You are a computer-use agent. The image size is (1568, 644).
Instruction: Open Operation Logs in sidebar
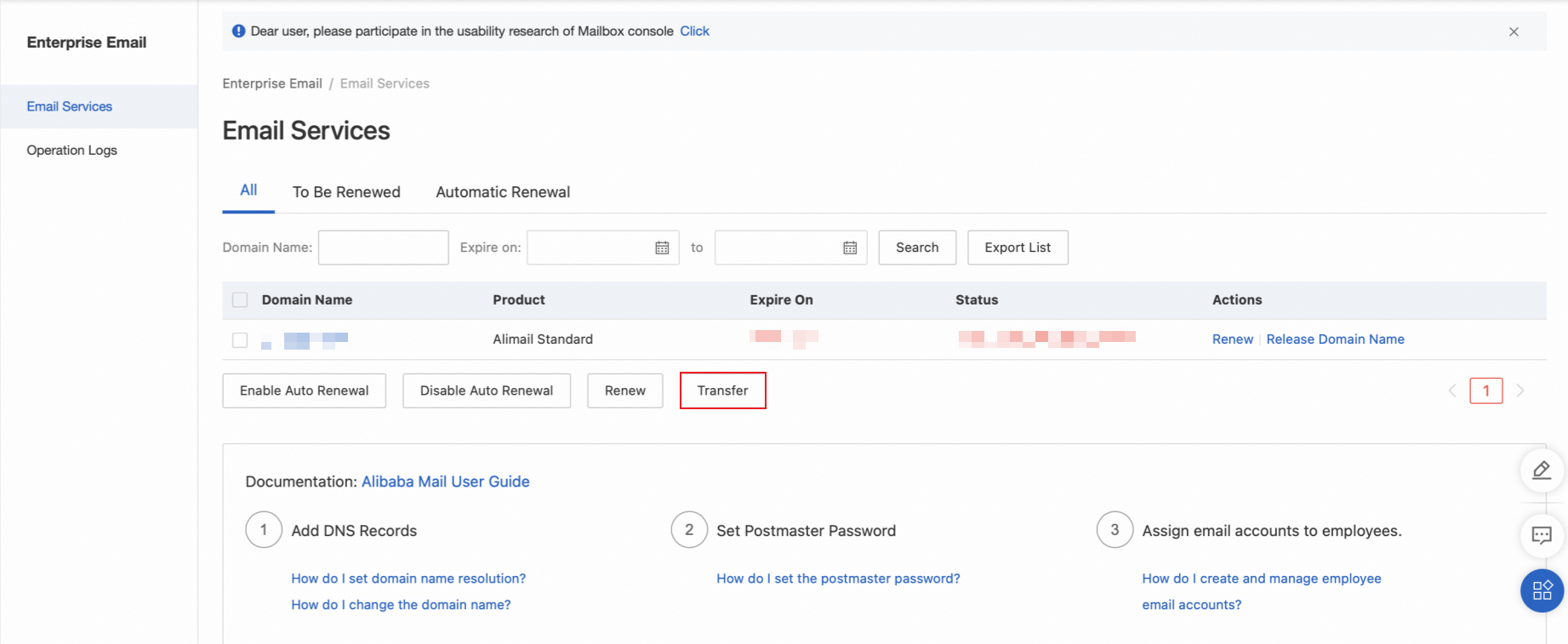click(72, 151)
